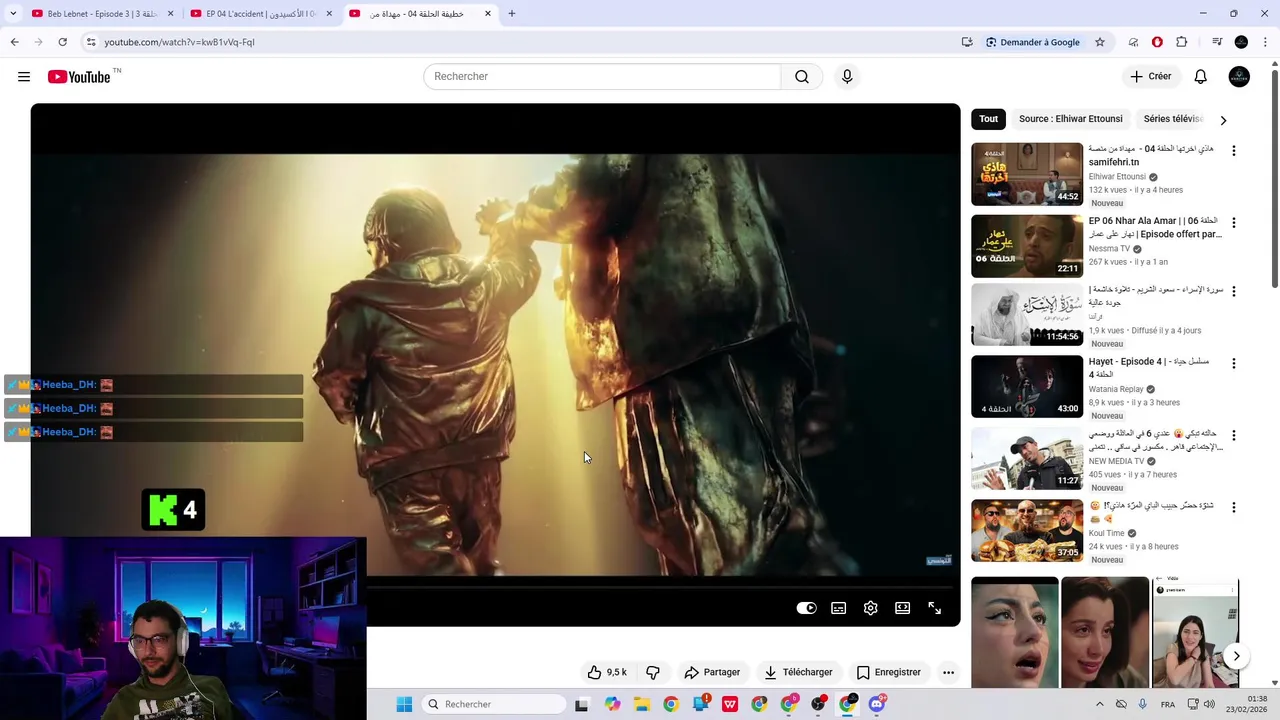Click the Enregistrer button
1280x720 pixels.
[889, 672]
